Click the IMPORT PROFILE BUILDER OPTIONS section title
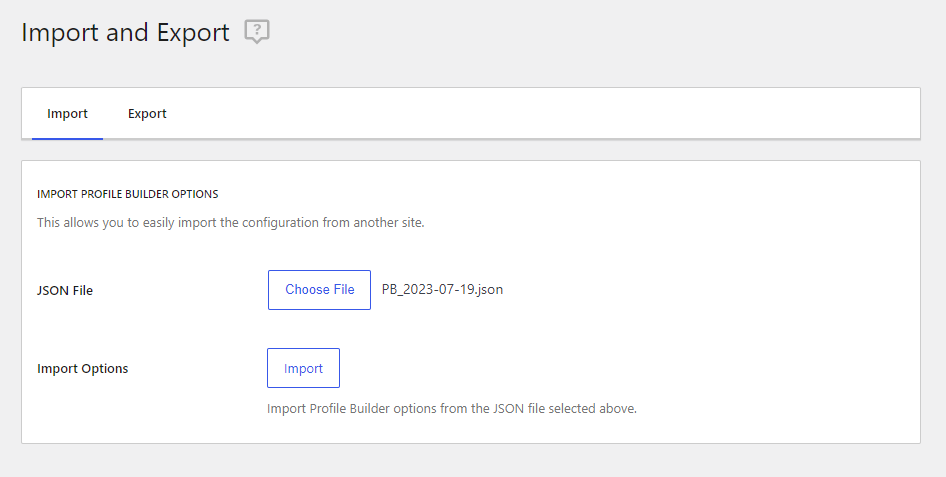Viewport: 946px width, 477px height. coord(128,194)
